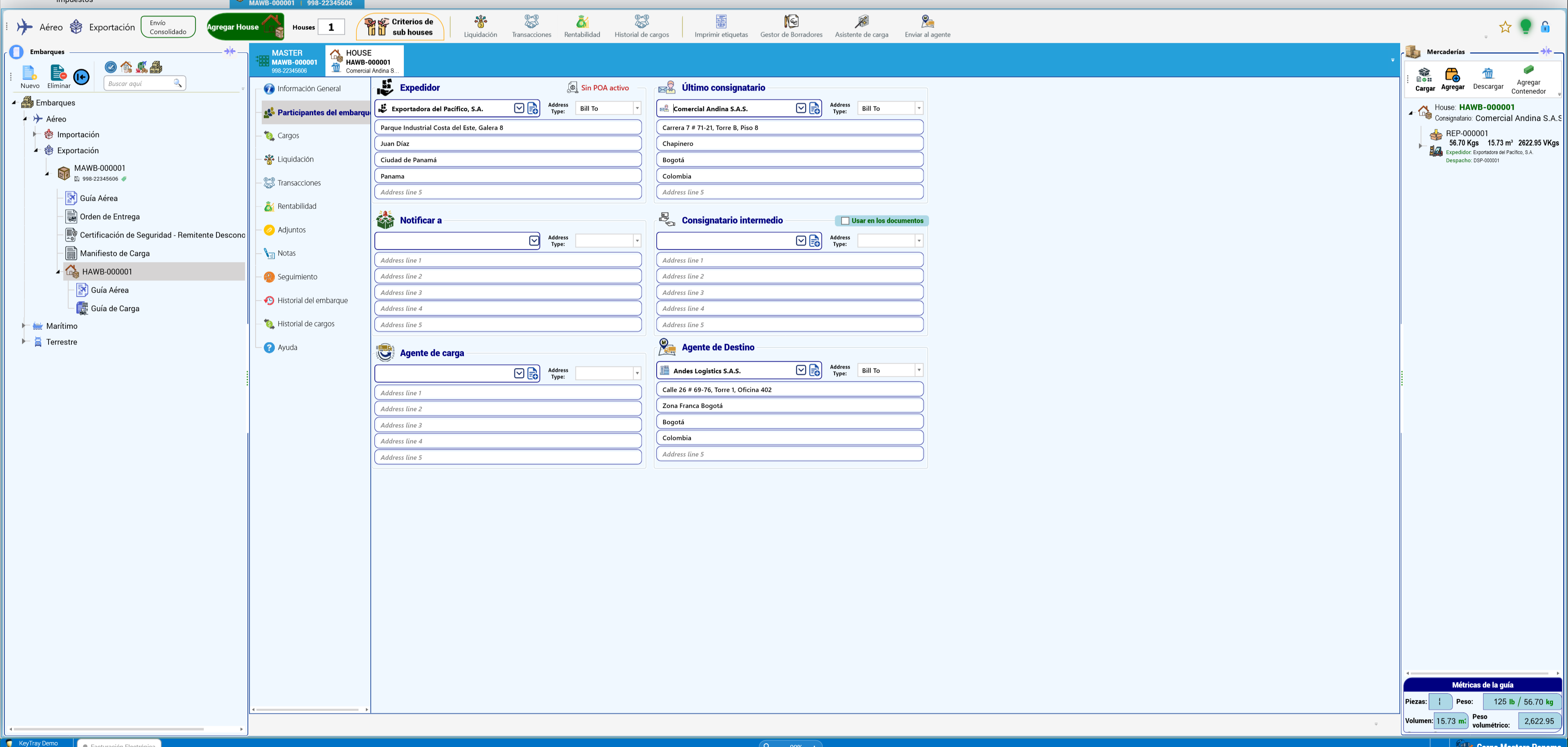Click the back arrow circle icon in Embarques
The height and width of the screenshot is (747, 1568).
[81, 77]
